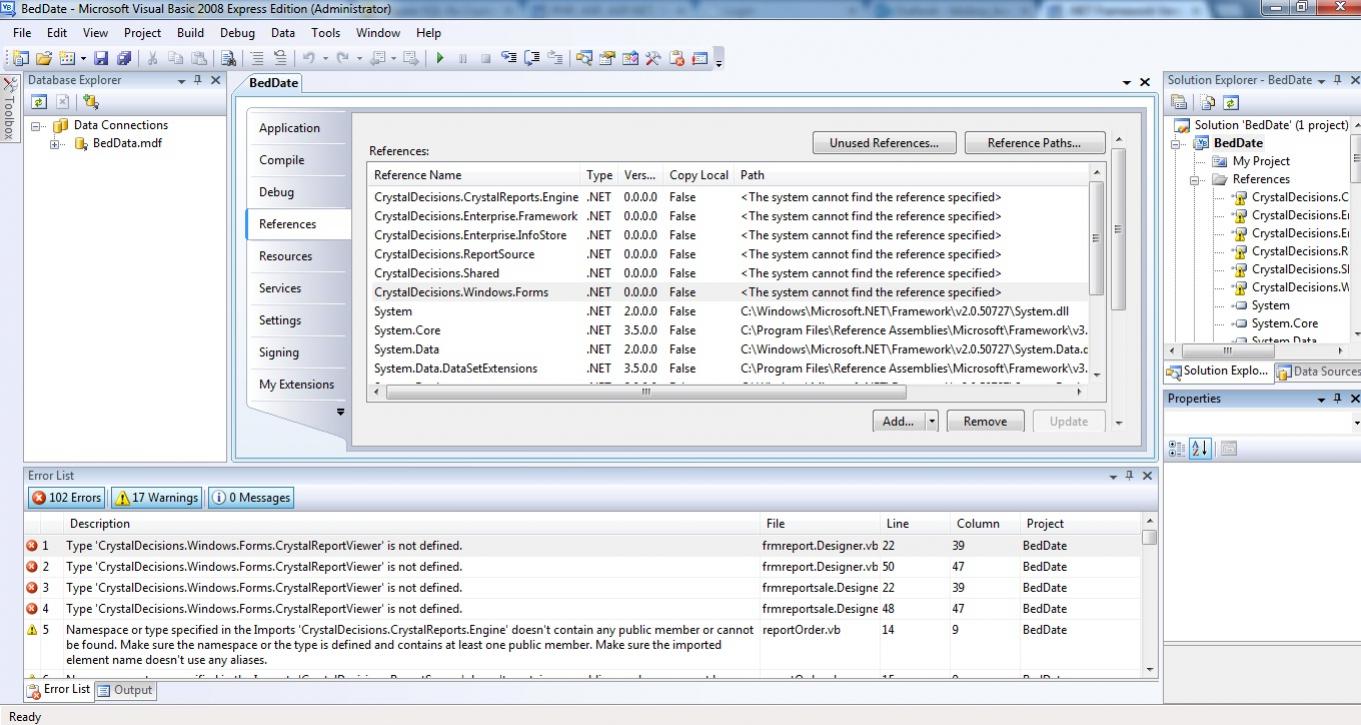1361x725 pixels.
Task: Open the File menu
Action: [x=22, y=33]
